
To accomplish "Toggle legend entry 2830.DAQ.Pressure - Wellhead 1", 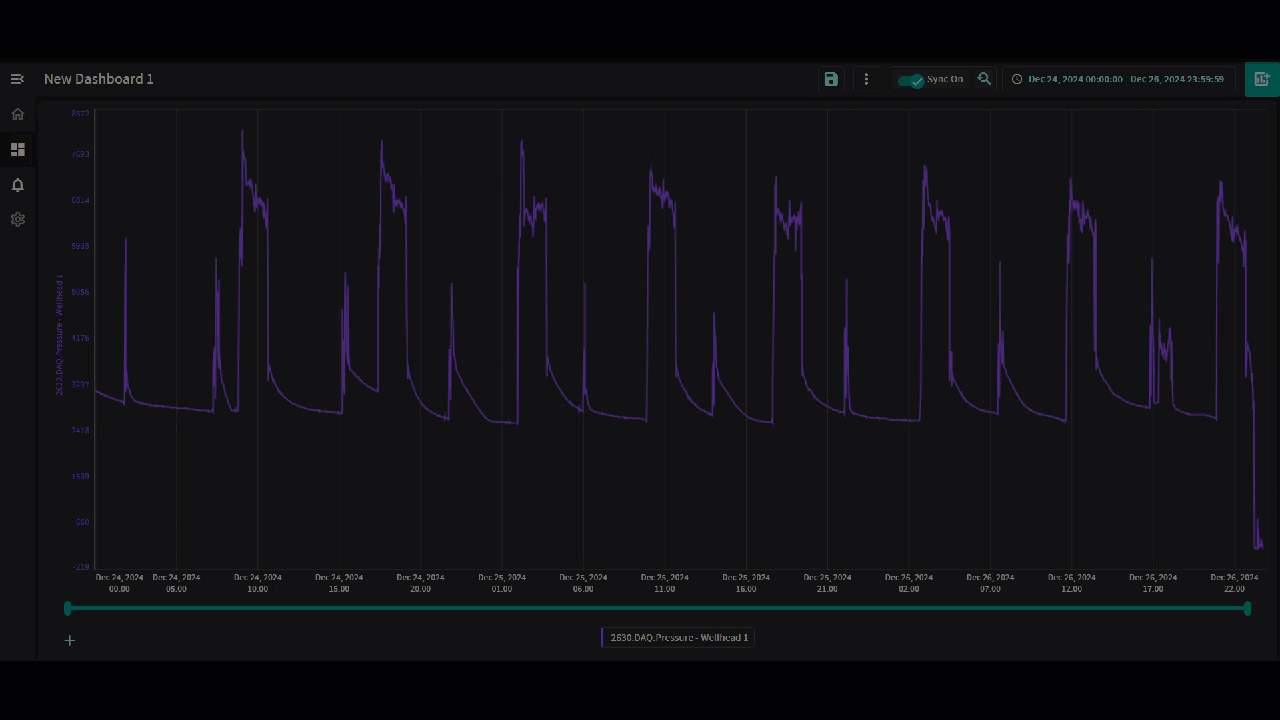I will (x=677, y=637).
